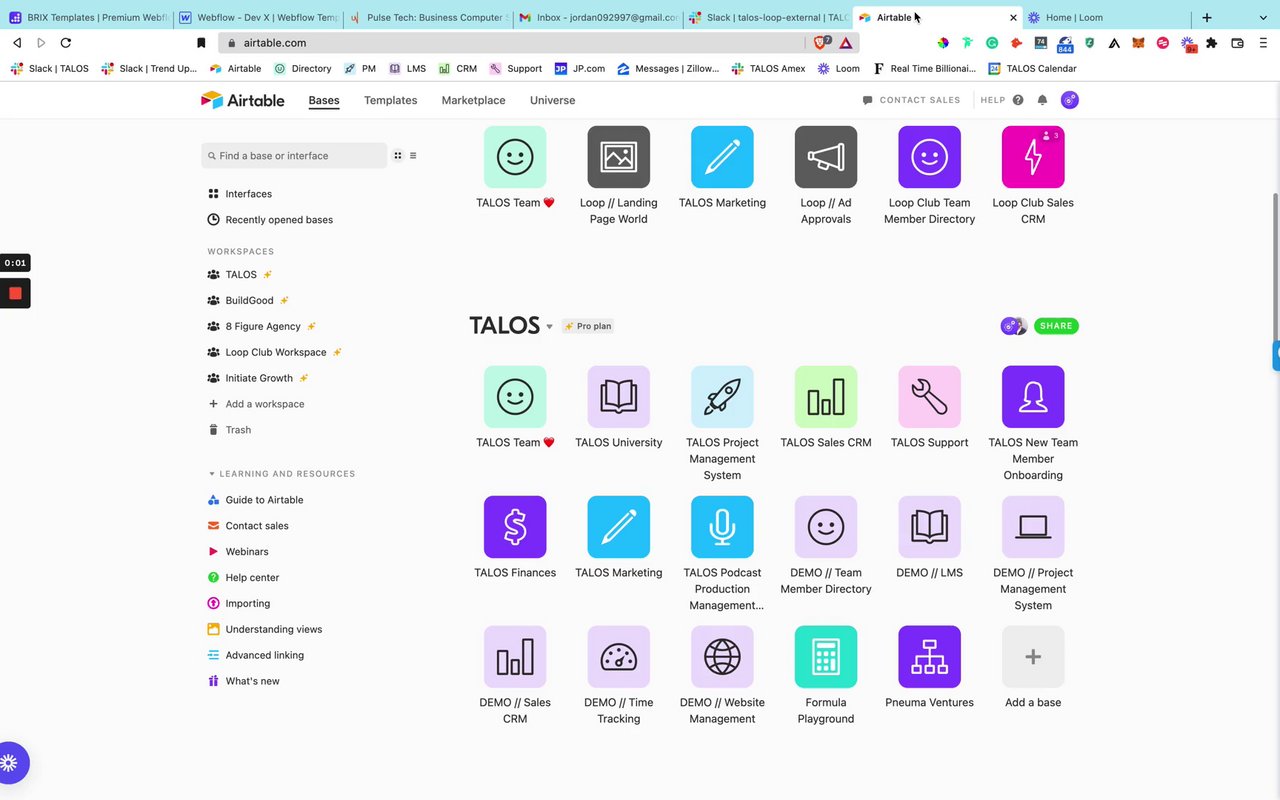Screen dimensions: 1280x800
Task: Select the BuildGood workspace
Action: coord(248,300)
